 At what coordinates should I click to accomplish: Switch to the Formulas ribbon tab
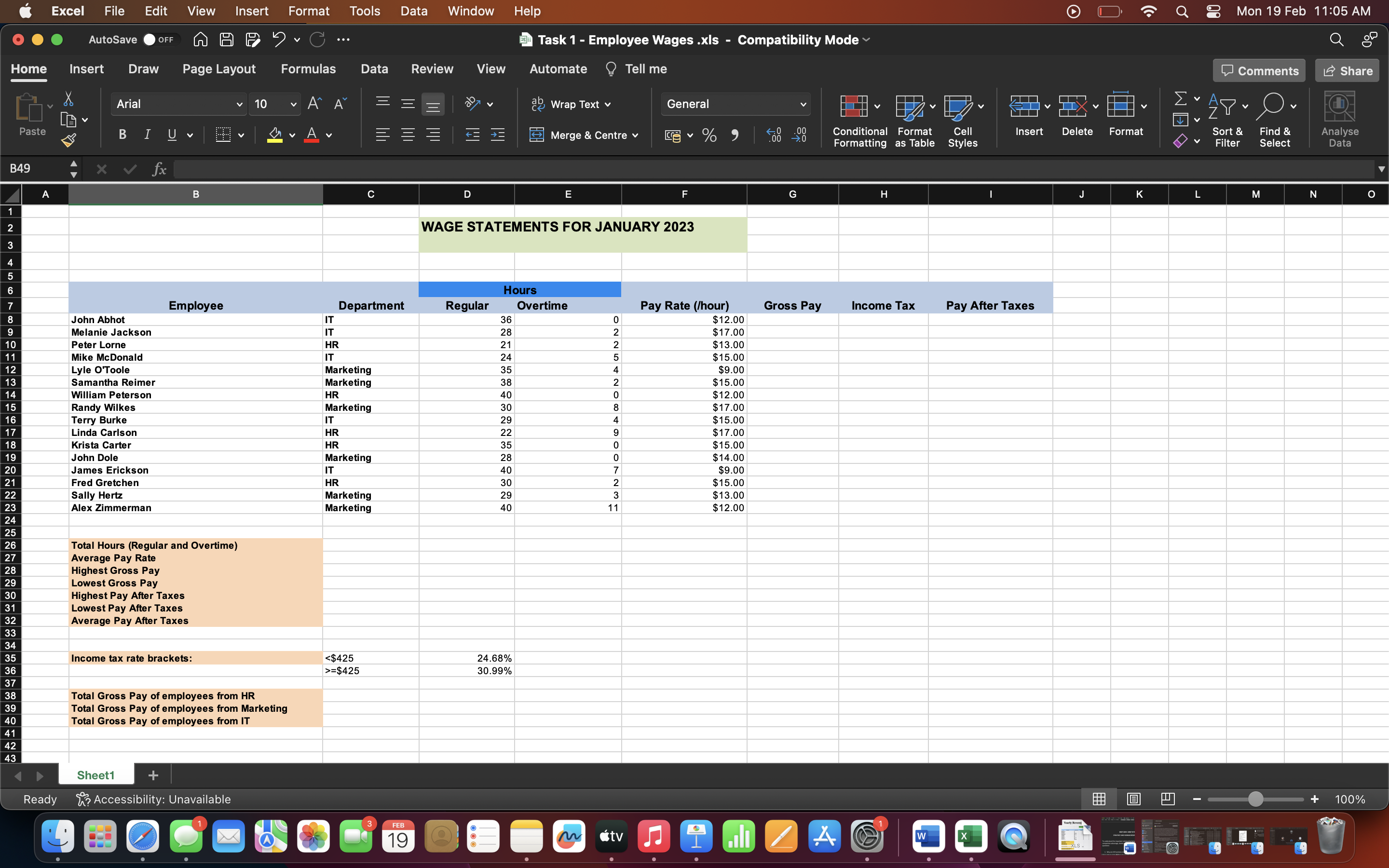(x=308, y=69)
